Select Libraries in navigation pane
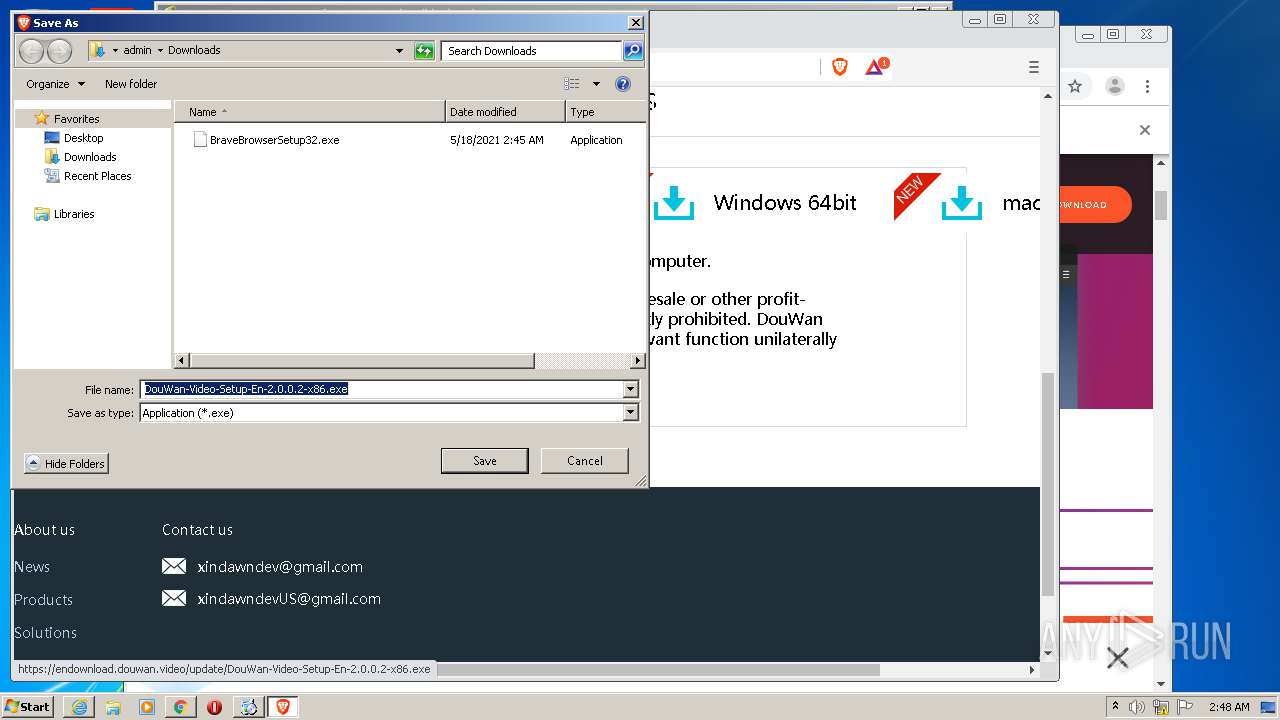 (74, 214)
